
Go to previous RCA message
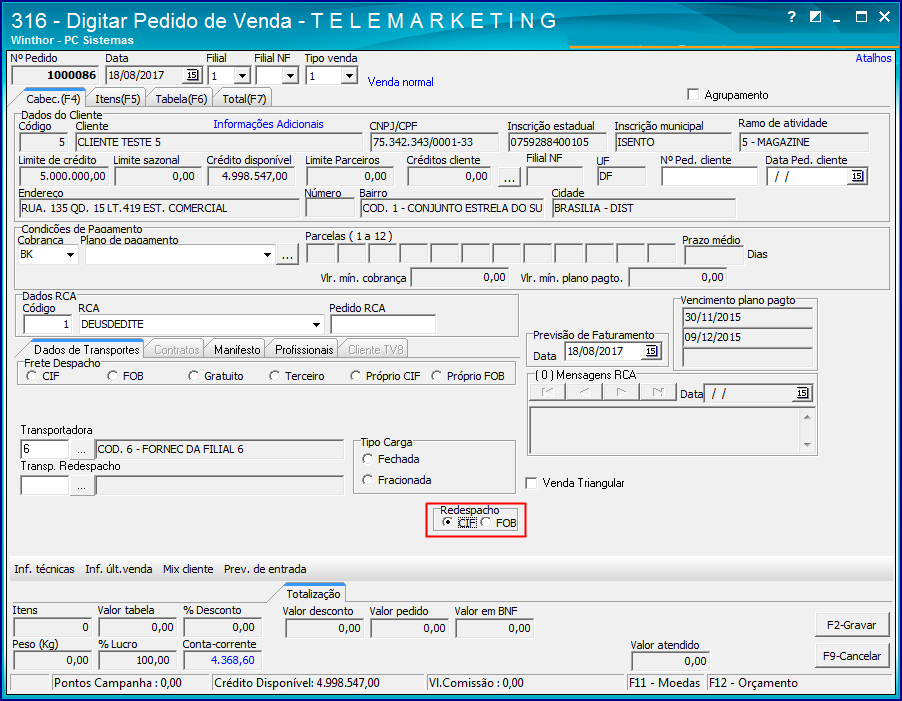(584, 392)
